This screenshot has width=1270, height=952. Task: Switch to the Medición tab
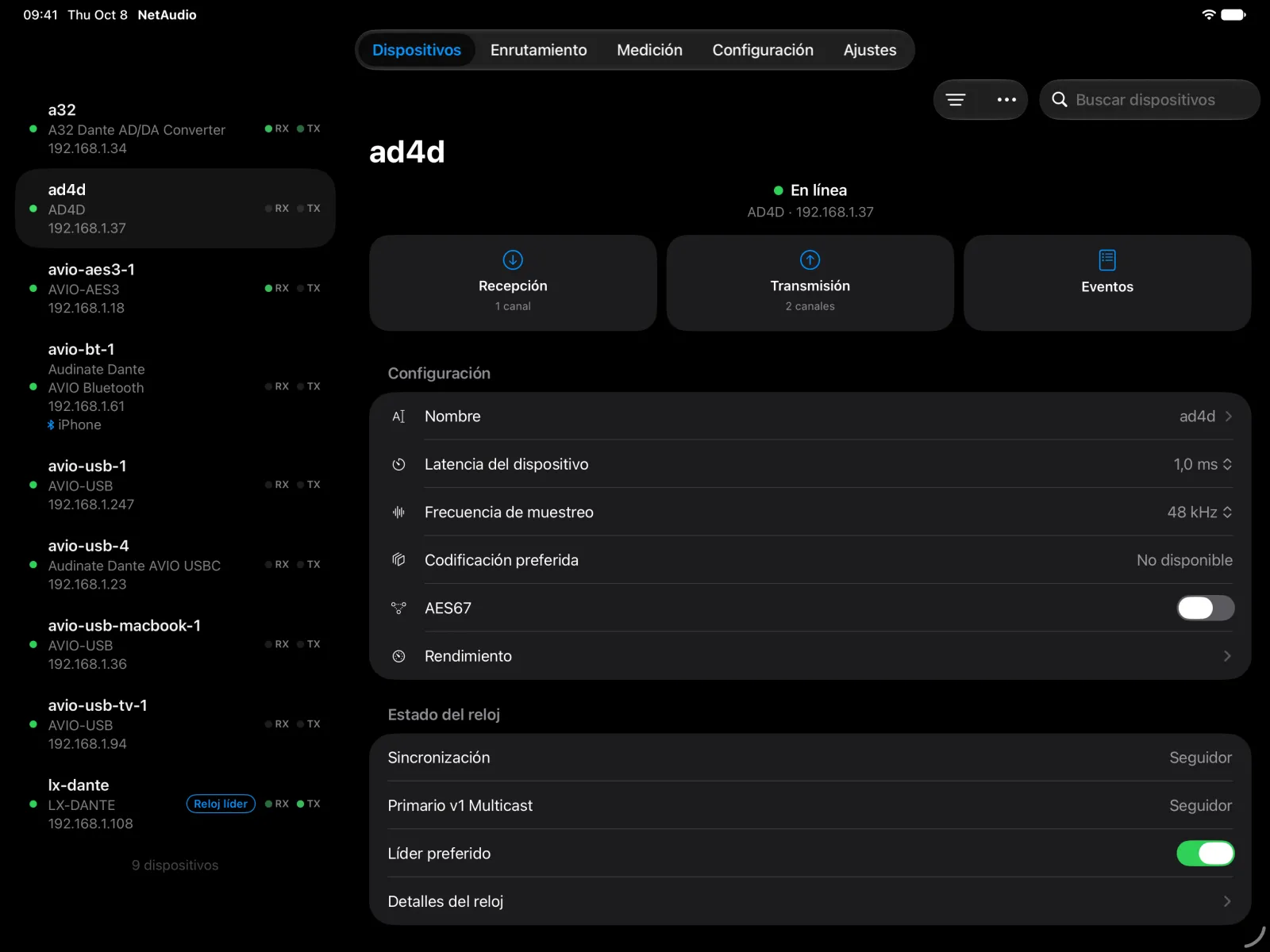click(649, 50)
